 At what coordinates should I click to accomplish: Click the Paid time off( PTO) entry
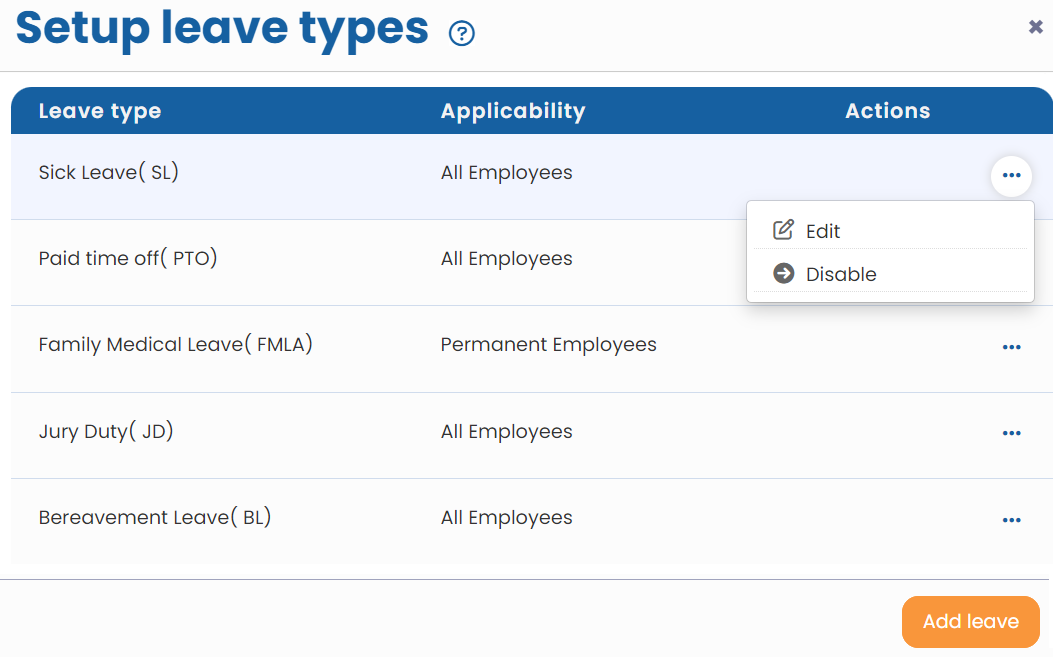coord(128,258)
